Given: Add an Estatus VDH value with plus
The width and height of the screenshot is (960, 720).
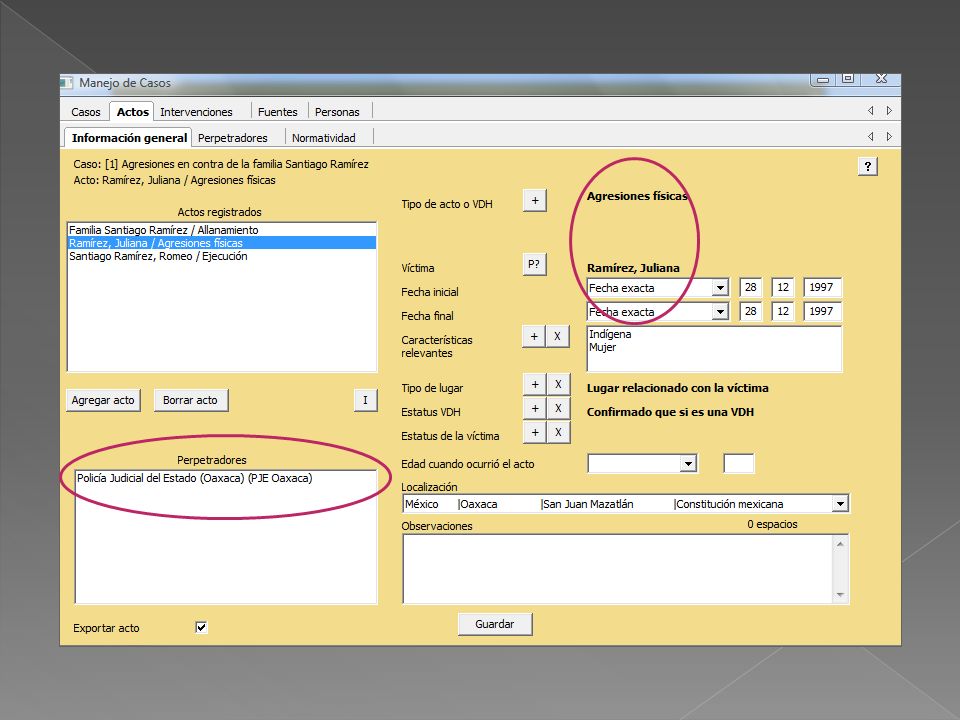Looking at the screenshot, I should point(534,408).
